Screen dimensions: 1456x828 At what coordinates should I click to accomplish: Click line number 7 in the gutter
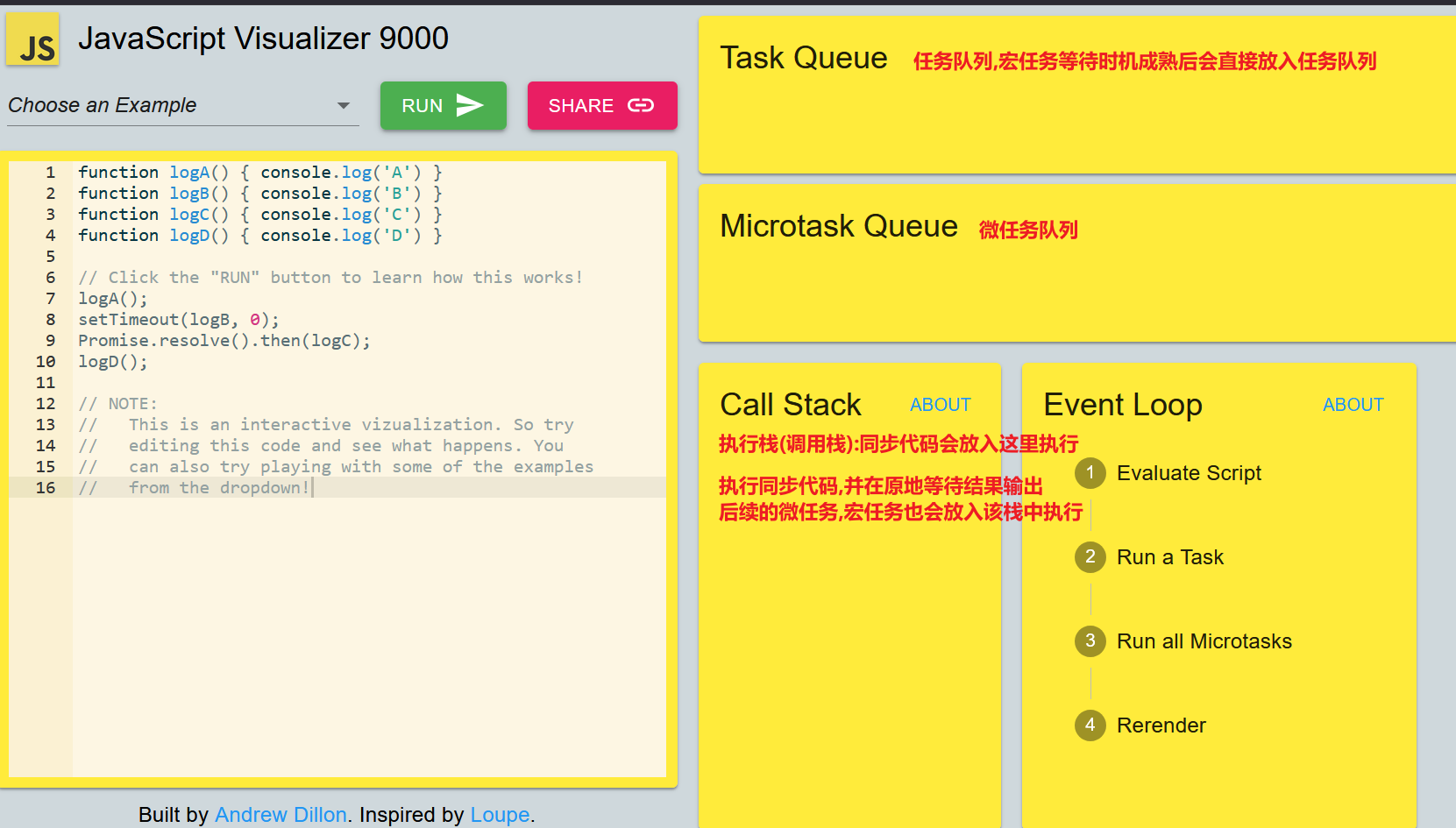(51, 299)
